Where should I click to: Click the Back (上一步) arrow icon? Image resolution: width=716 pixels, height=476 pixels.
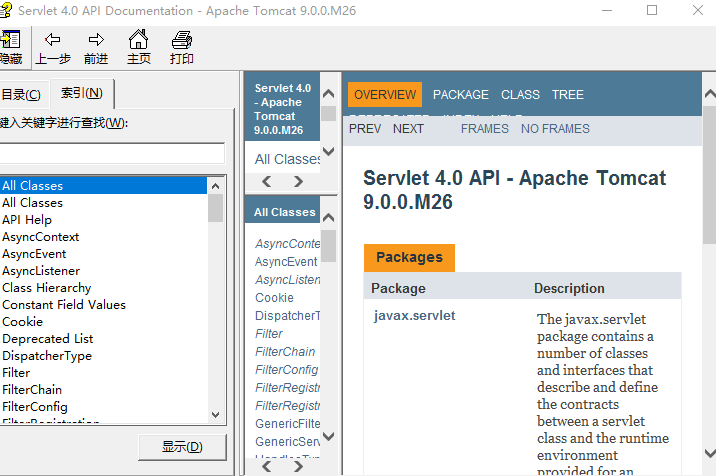click(53, 40)
